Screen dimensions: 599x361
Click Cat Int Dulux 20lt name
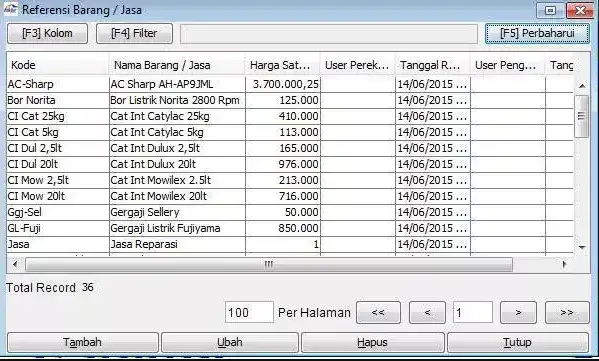[x=153, y=164]
